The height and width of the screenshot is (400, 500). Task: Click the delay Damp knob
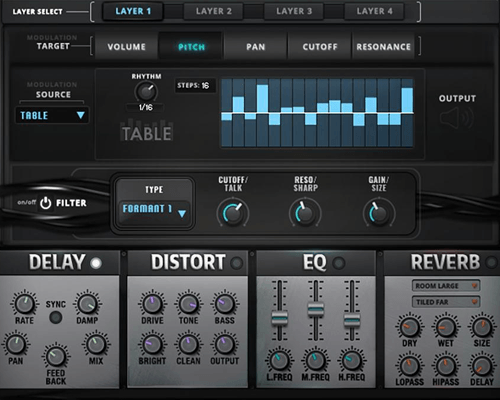pos(87,303)
